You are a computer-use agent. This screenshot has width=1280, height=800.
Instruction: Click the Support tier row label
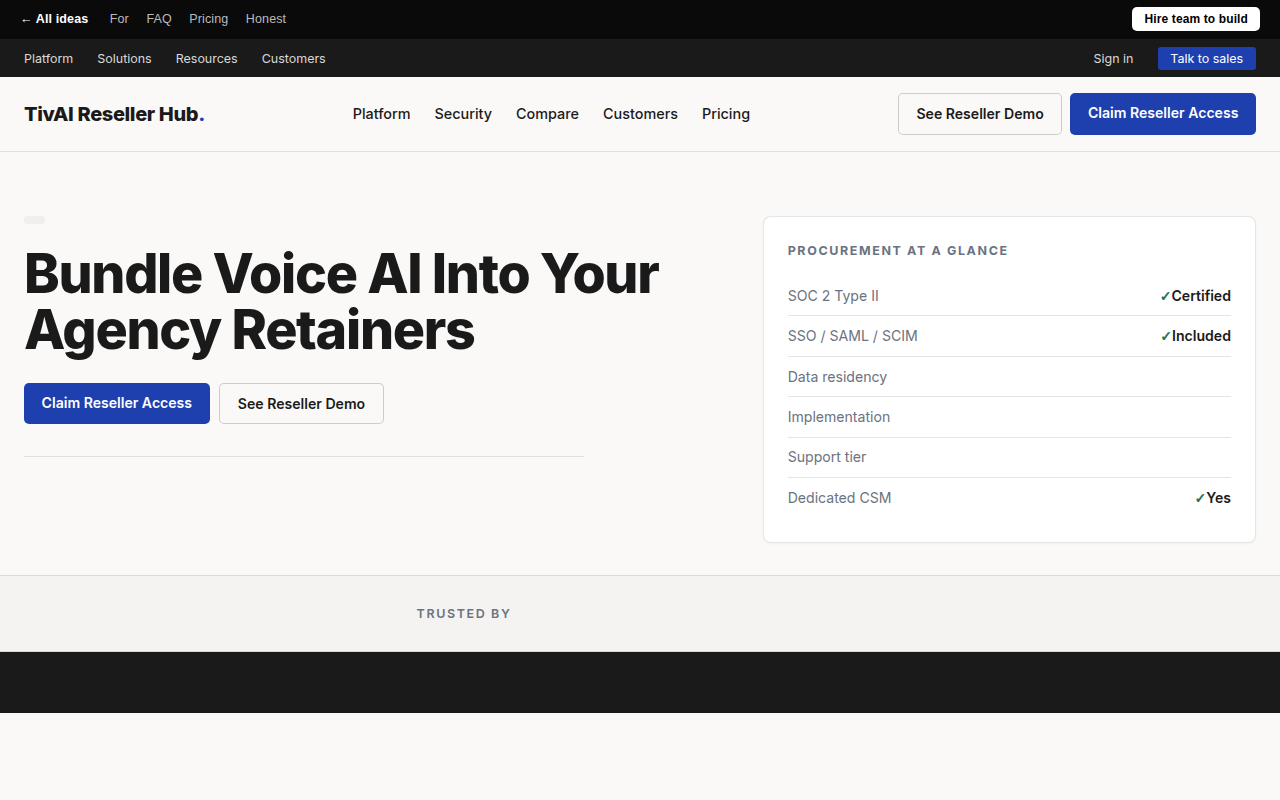click(827, 457)
